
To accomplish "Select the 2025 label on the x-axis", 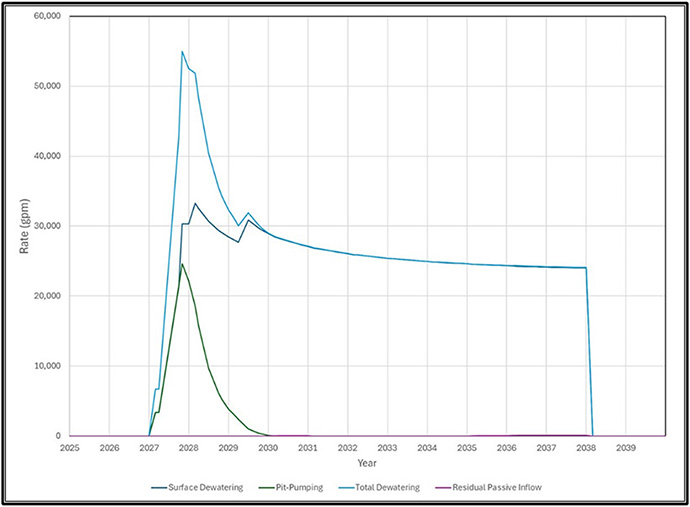I will (69, 447).
